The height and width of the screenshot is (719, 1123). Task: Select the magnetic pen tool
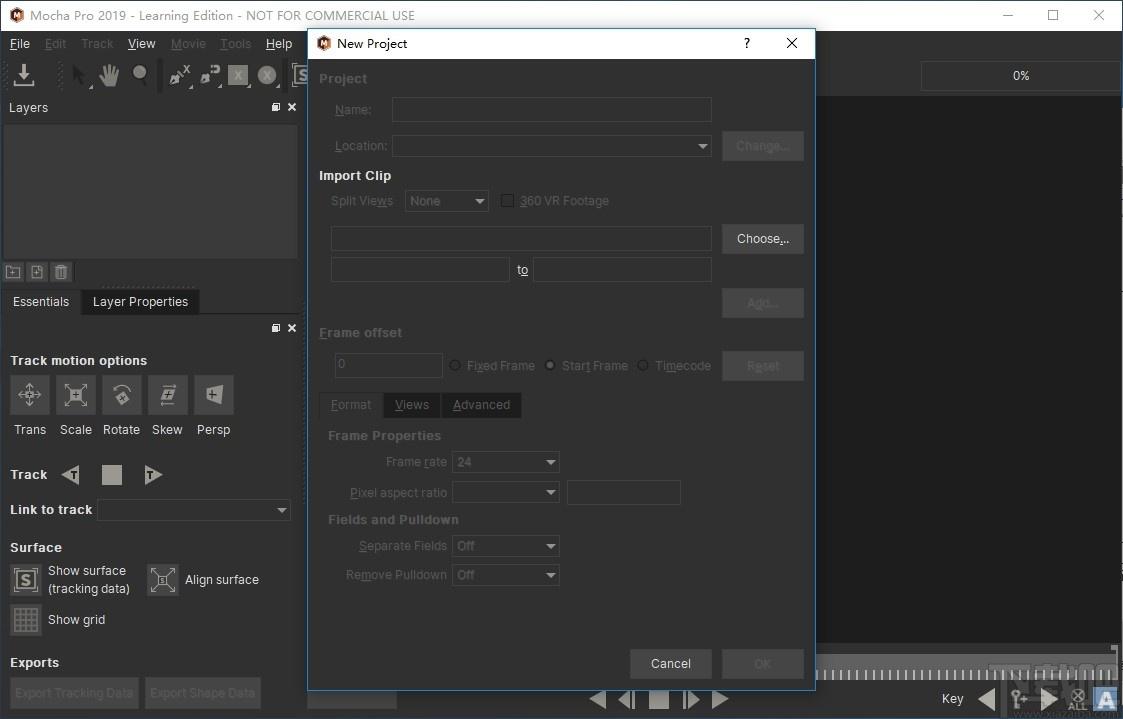pyautogui.click(x=209, y=75)
